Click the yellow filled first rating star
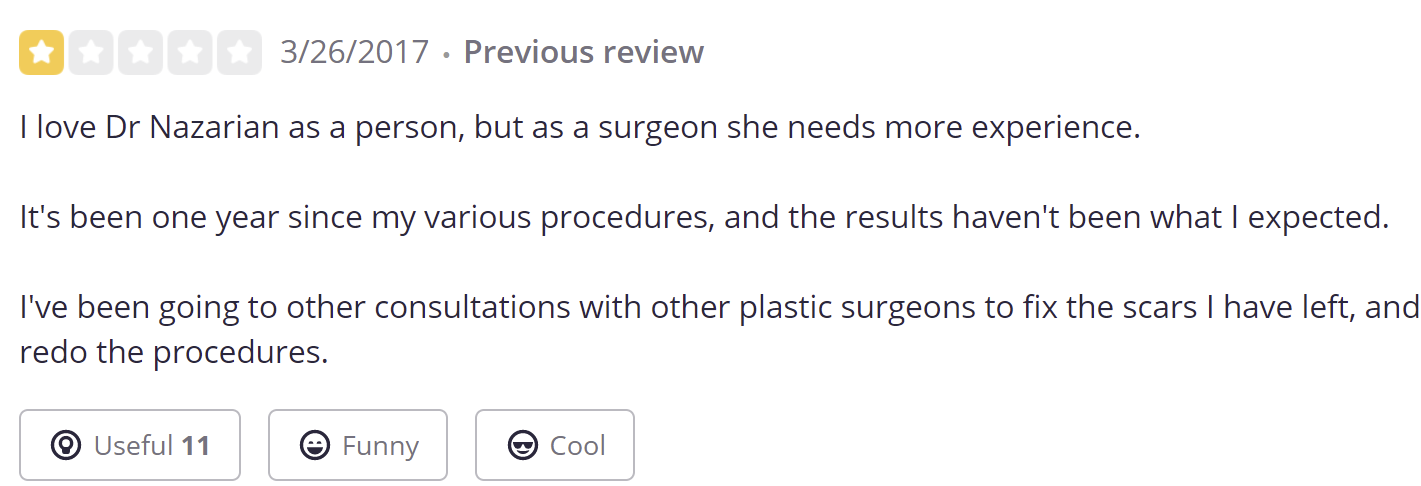 42,52
